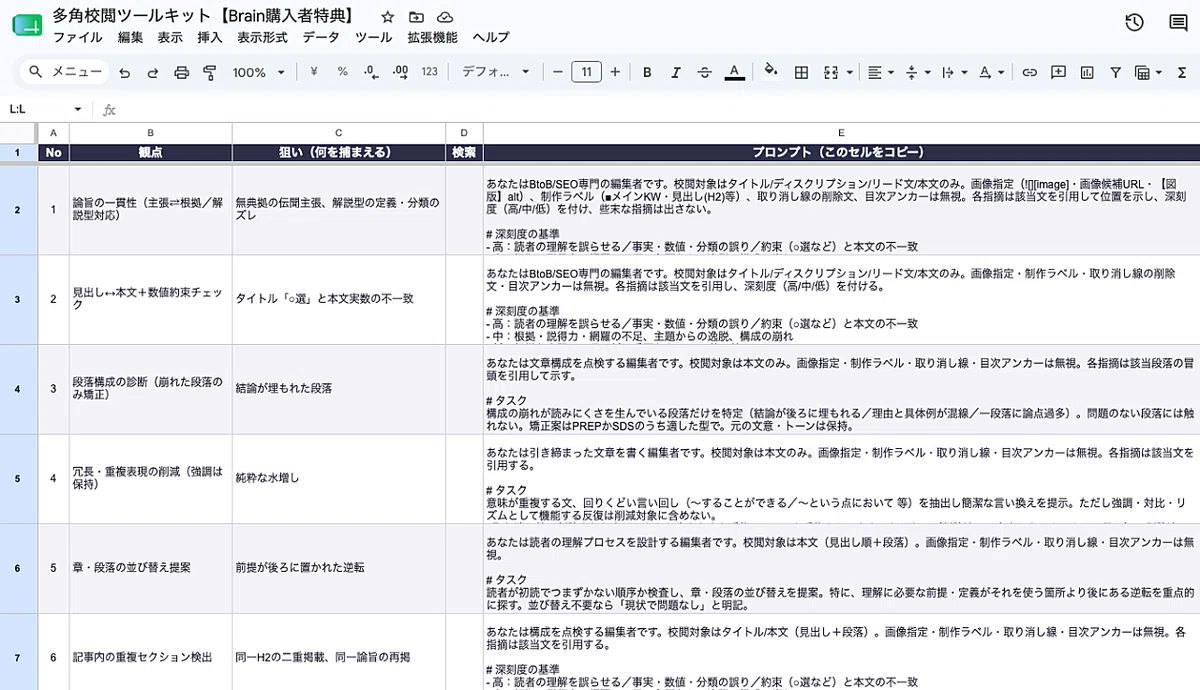Viewport: 1200px width, 690px height.
Task: Click cell 結論が埋もれた段落
Action: click(339, 388)
